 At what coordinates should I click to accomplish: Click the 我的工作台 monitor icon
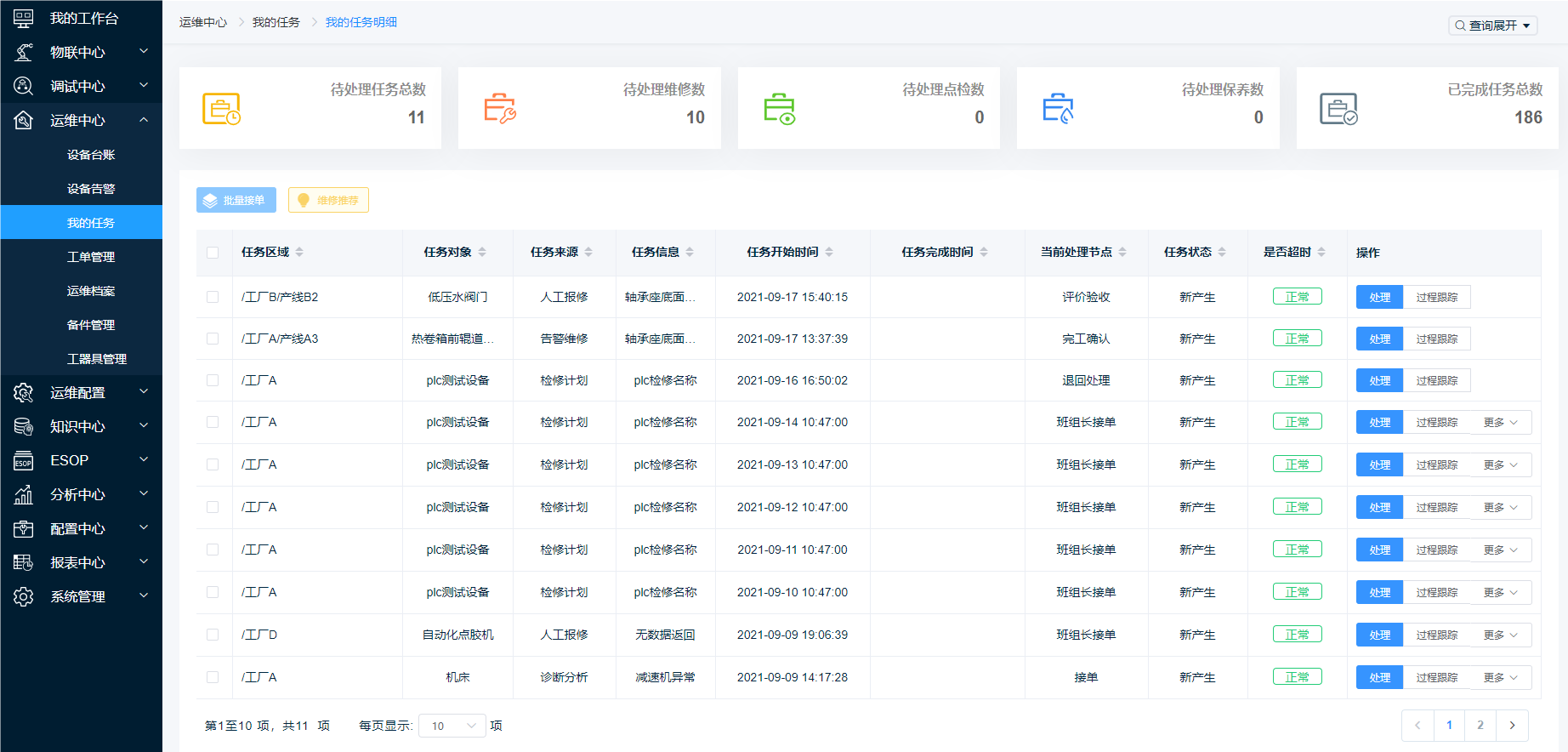point(24,18)
